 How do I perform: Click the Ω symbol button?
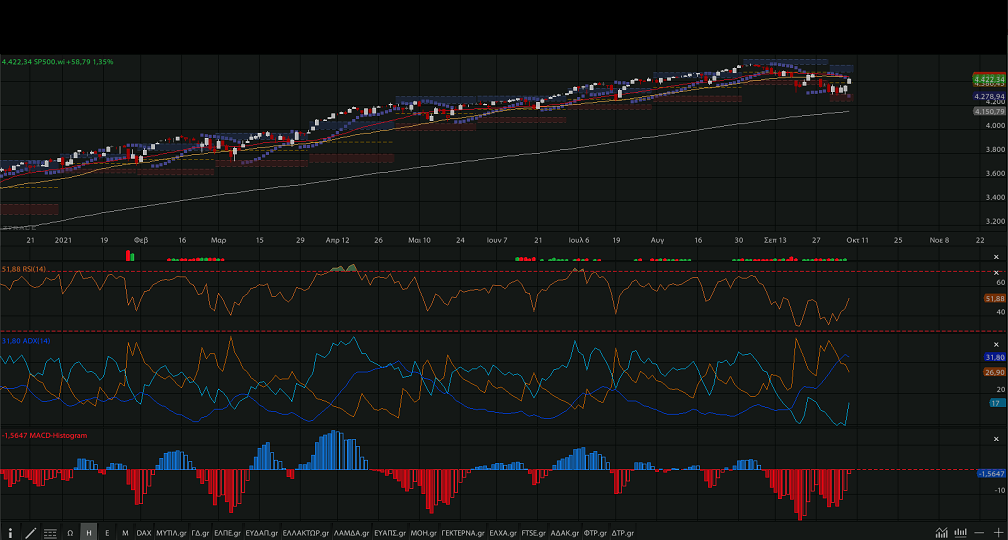pyautogui.click(x=70, y=533)
